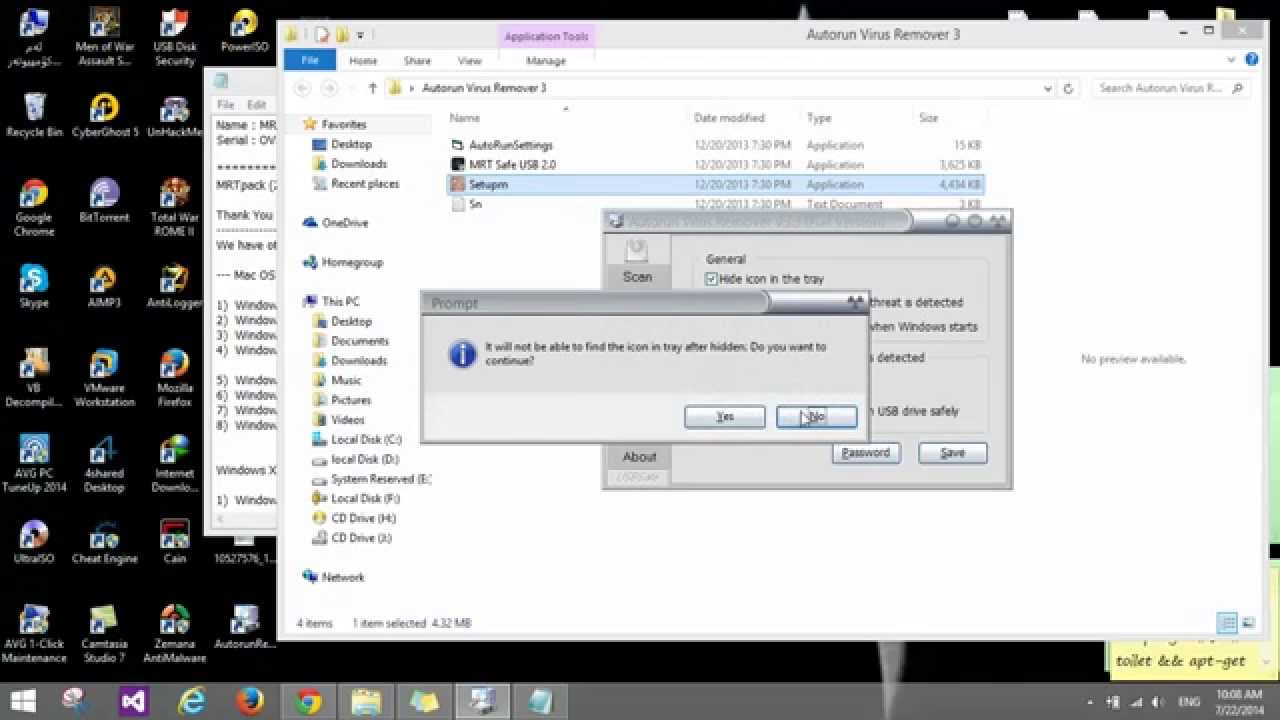The height and width of the screenshot is (720, 1280).
Task: Open Firefox from the taskbar
Action: coord(250,701)
